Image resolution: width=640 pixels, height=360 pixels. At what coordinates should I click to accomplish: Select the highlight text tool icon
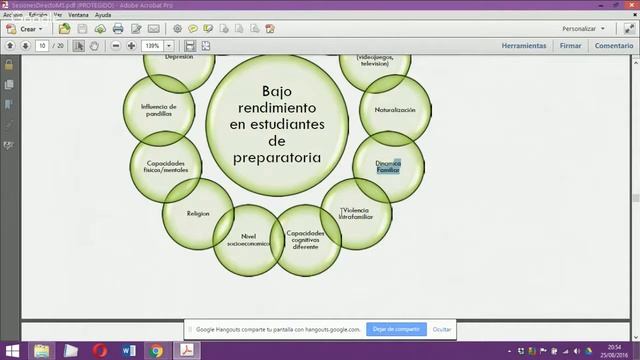[208, 29]
